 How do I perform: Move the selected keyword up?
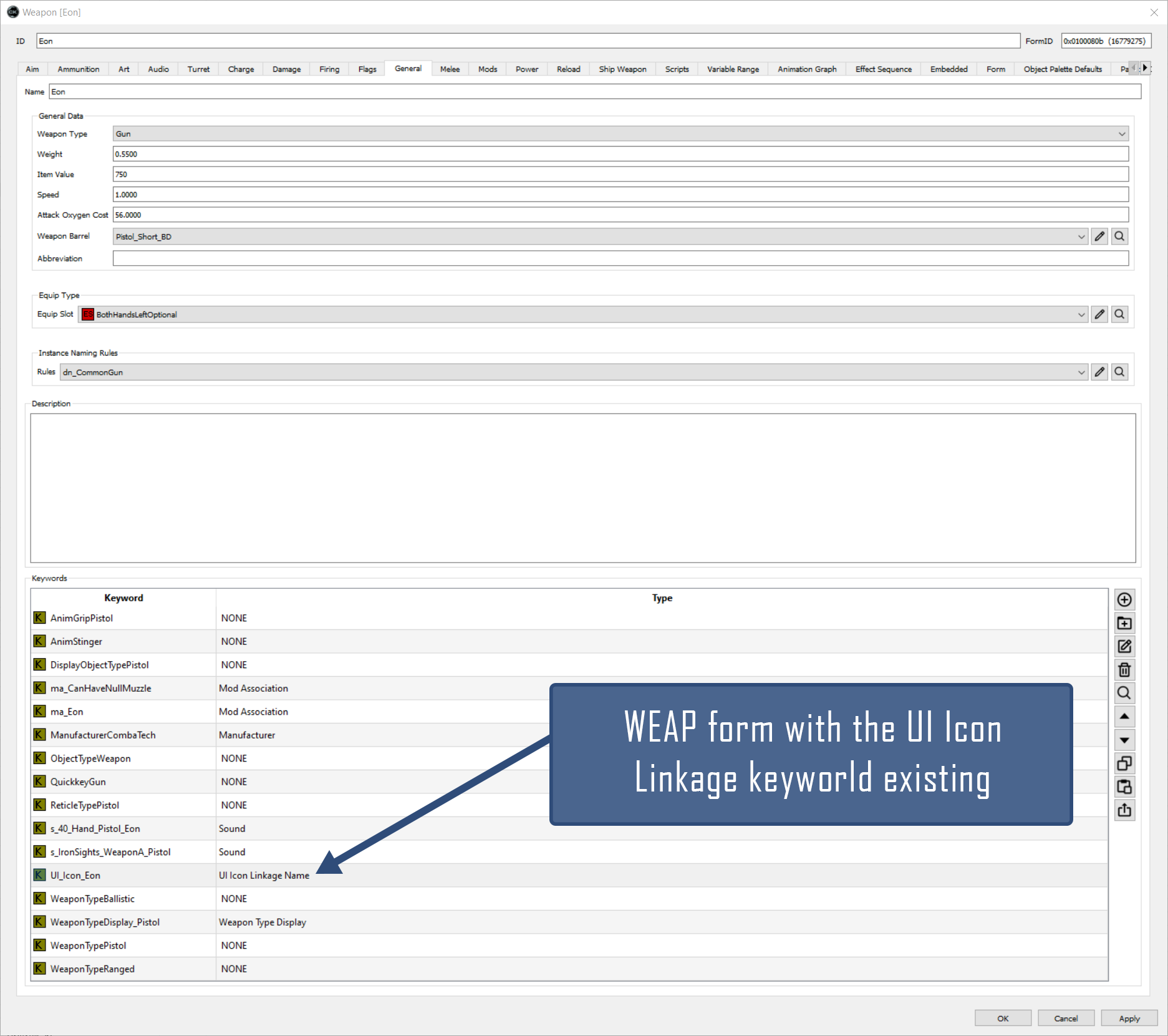(1124, 716)
